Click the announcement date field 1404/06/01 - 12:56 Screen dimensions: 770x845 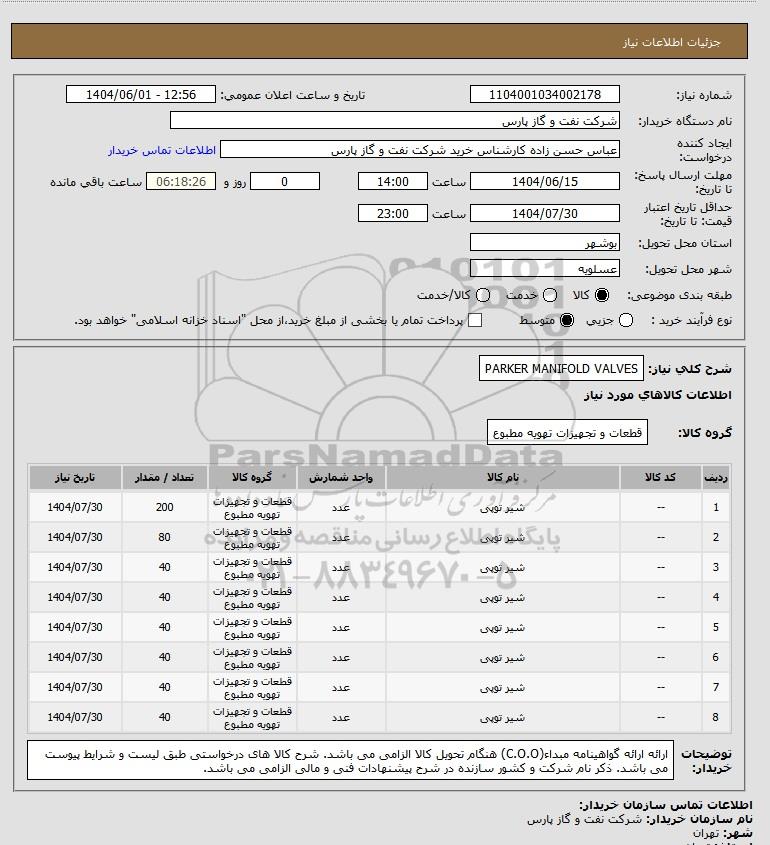click(x=141, y=94)
